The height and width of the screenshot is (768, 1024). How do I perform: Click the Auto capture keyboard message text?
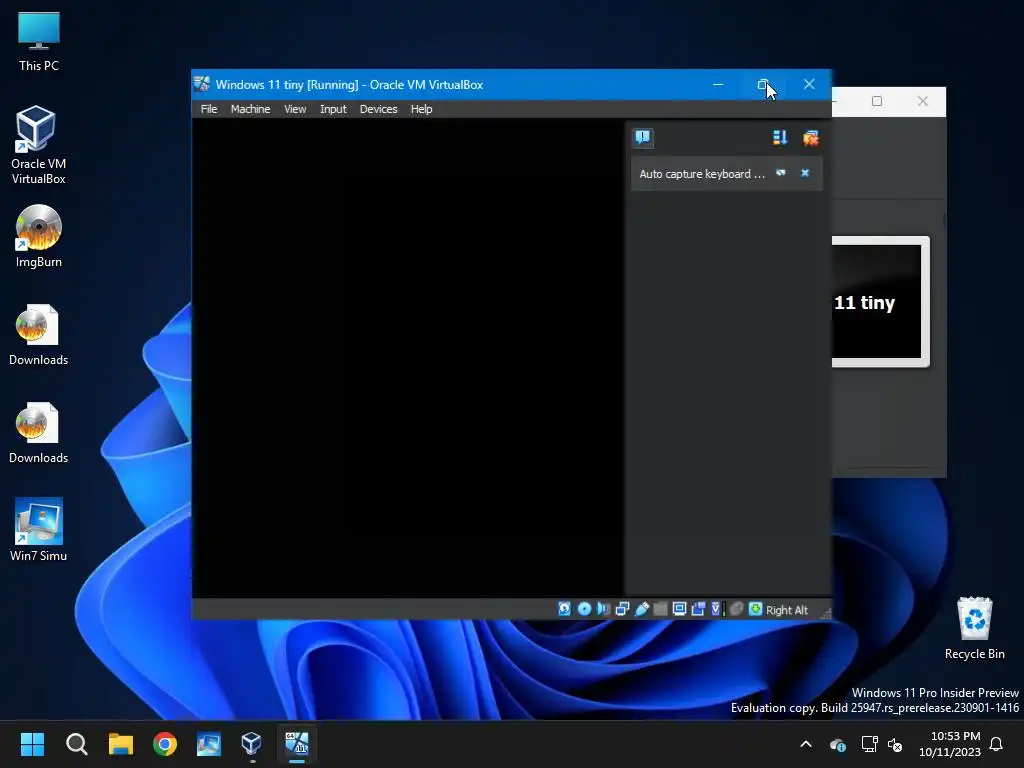(x=701, y=174)
